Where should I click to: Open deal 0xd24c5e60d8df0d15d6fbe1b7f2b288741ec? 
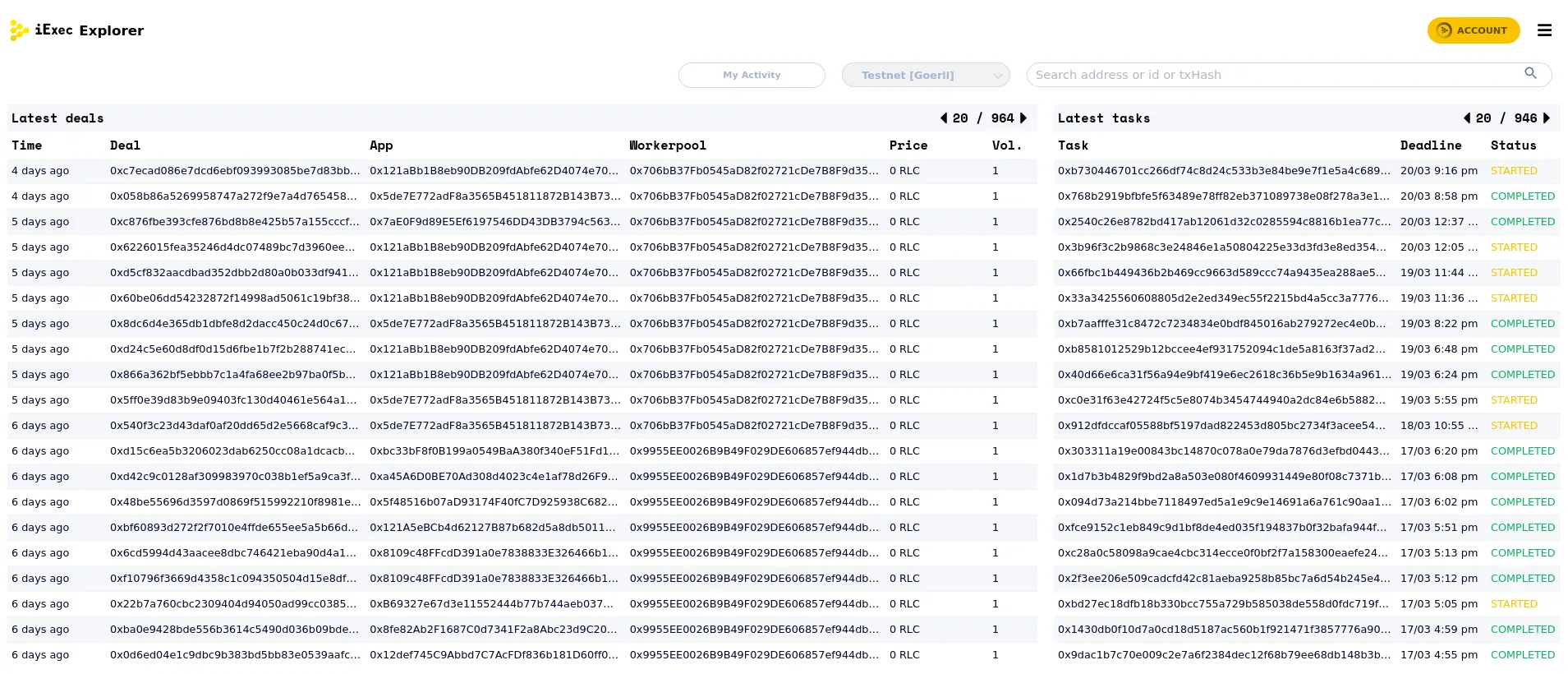[233, 349]
